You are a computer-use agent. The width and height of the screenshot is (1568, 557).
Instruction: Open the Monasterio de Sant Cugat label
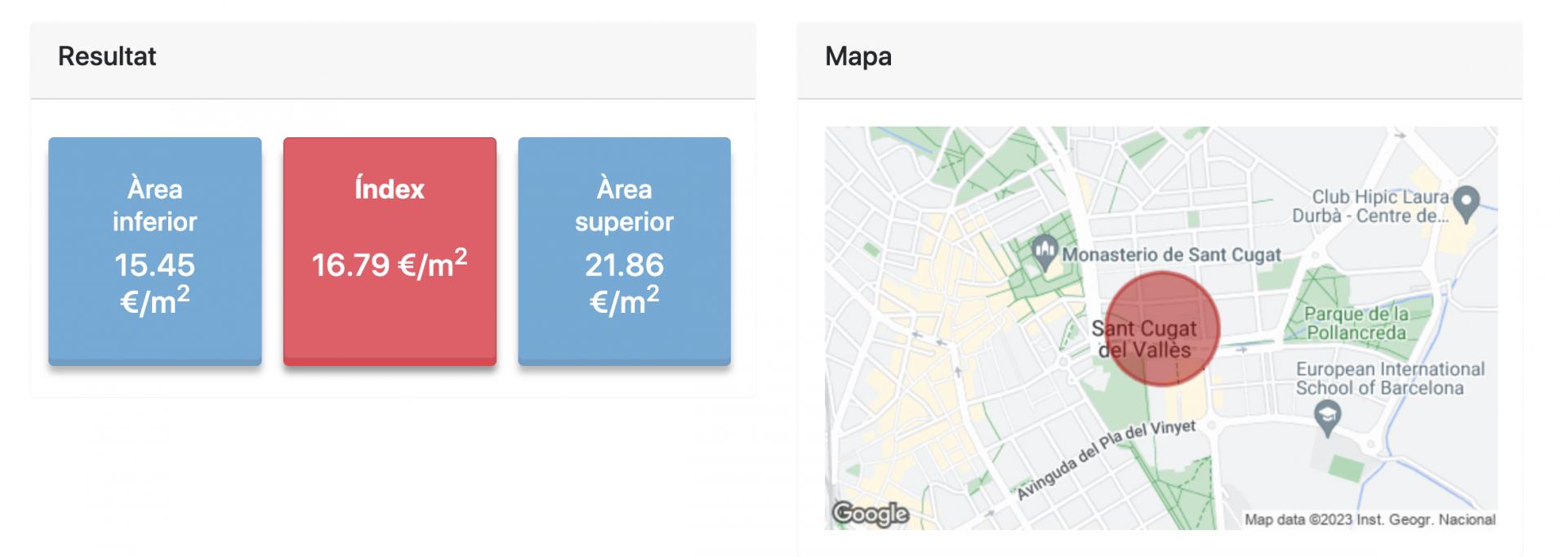(1171, 255)
